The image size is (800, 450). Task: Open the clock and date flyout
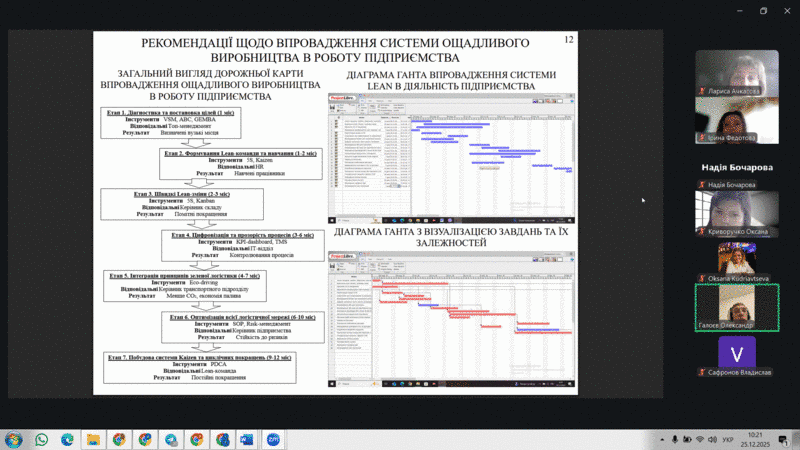755,439
